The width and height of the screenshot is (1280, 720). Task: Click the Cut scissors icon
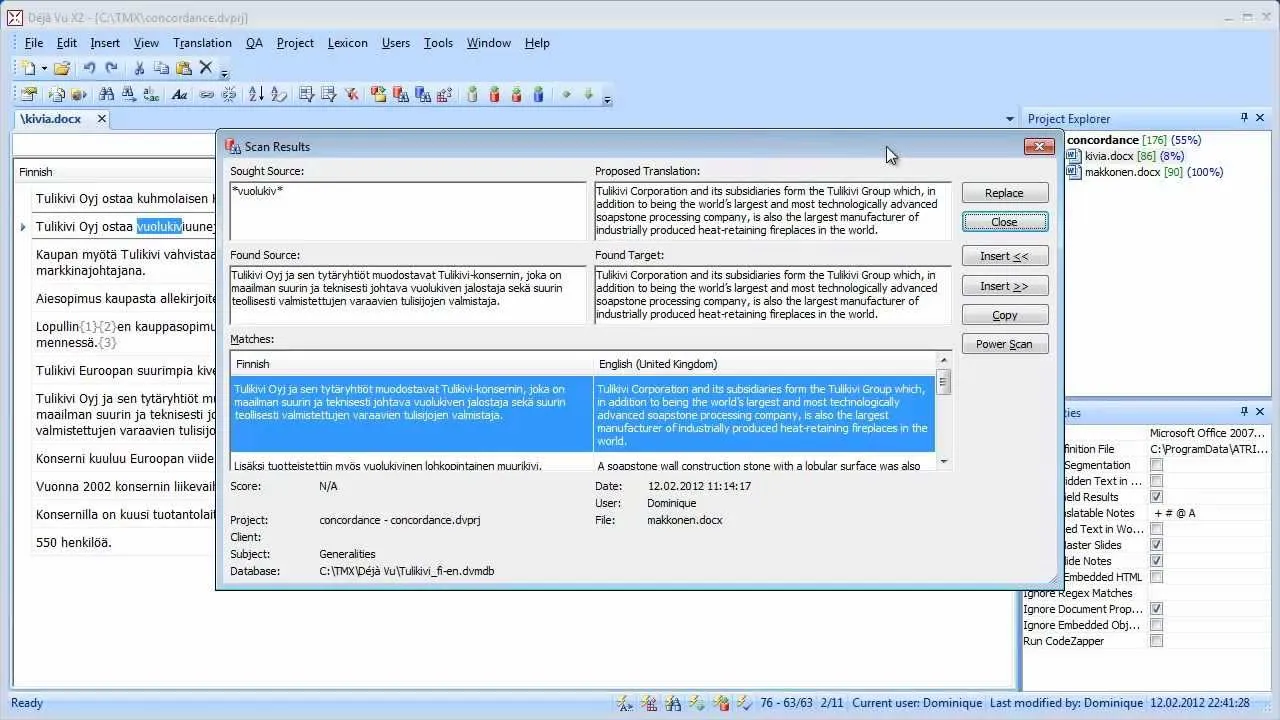pos(139,68)
